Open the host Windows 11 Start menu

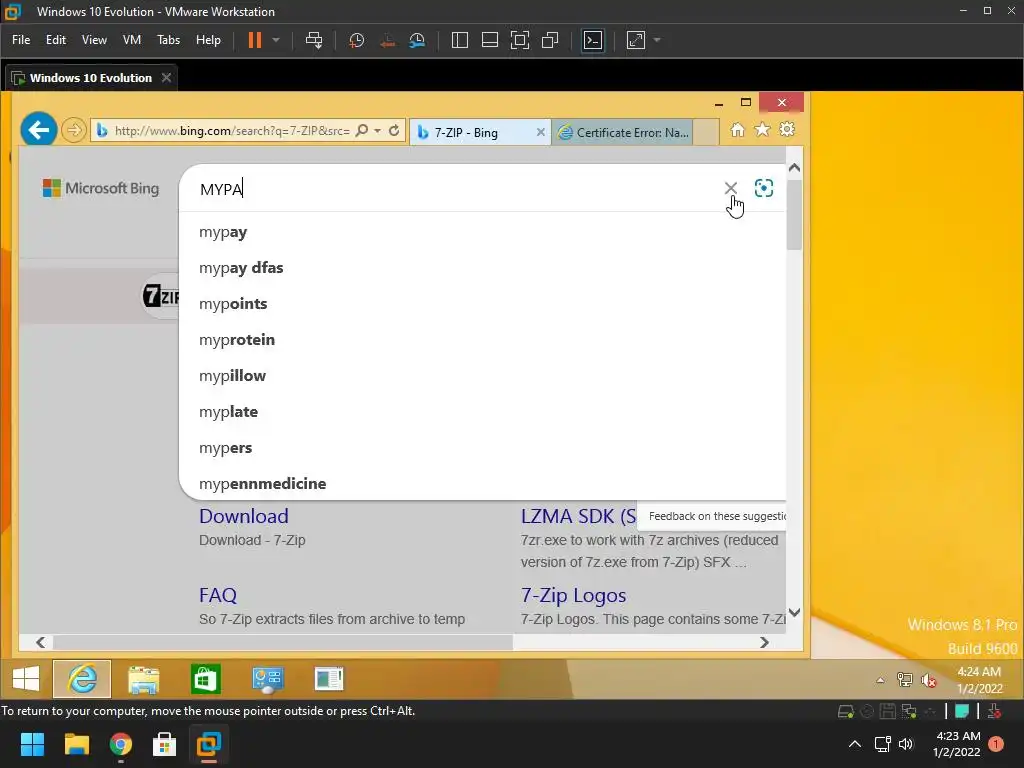32,744
